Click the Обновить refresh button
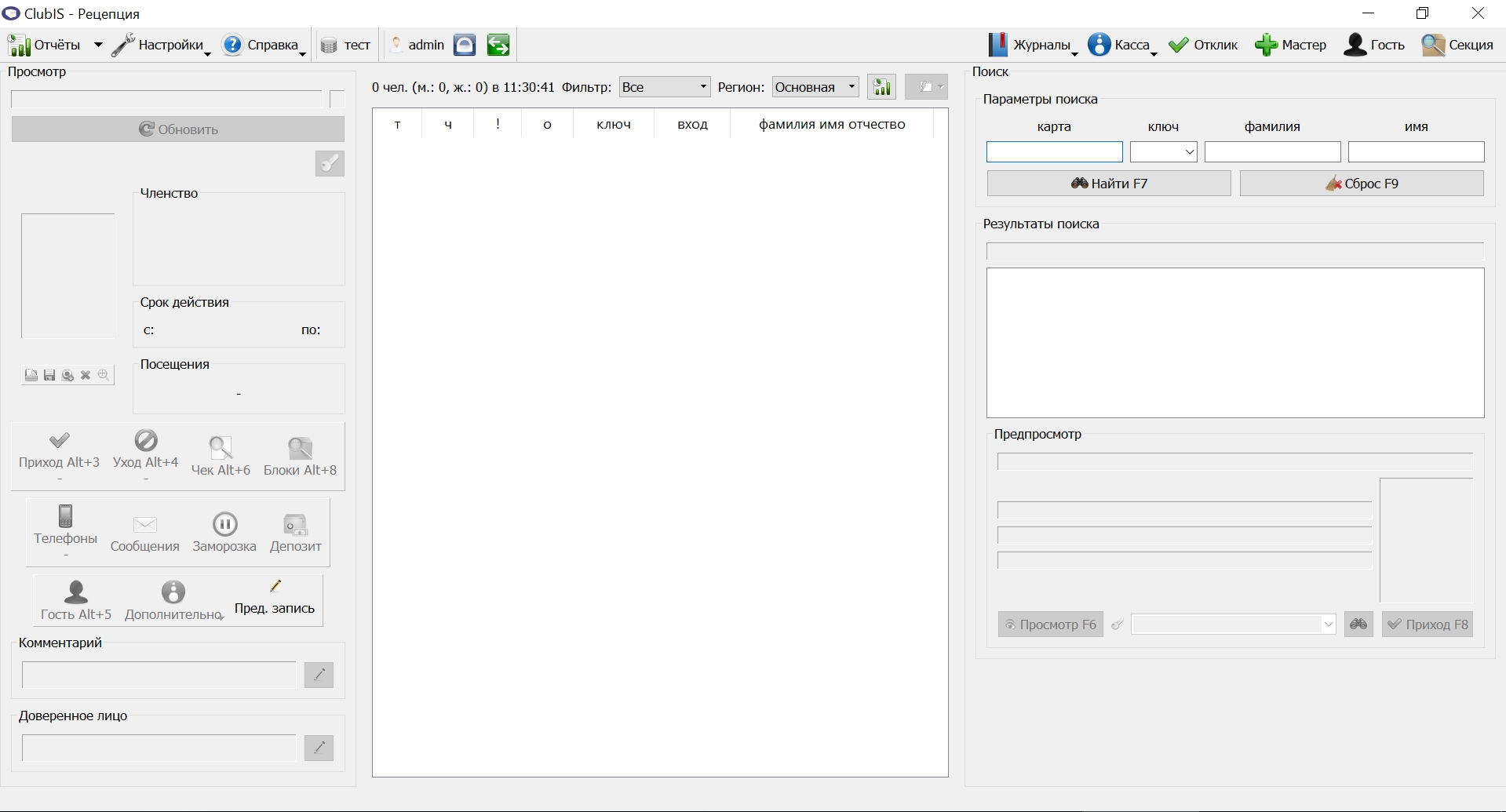This screenshot has width=1506, height=812. (x=178, y=129)
